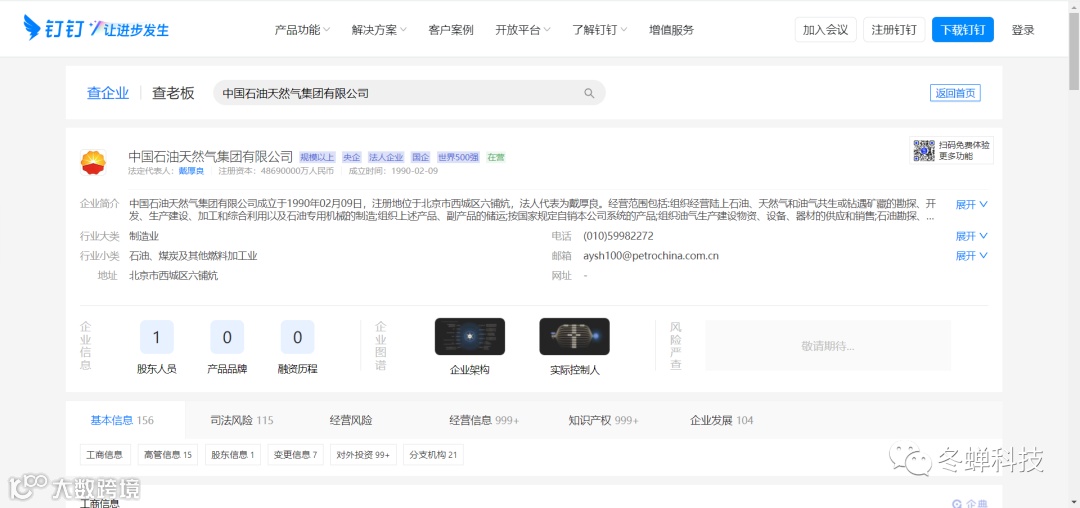The image size is (1080, 508).
Task: Select the 高管信息 15 sub-tab
Action: pos(167,454)
